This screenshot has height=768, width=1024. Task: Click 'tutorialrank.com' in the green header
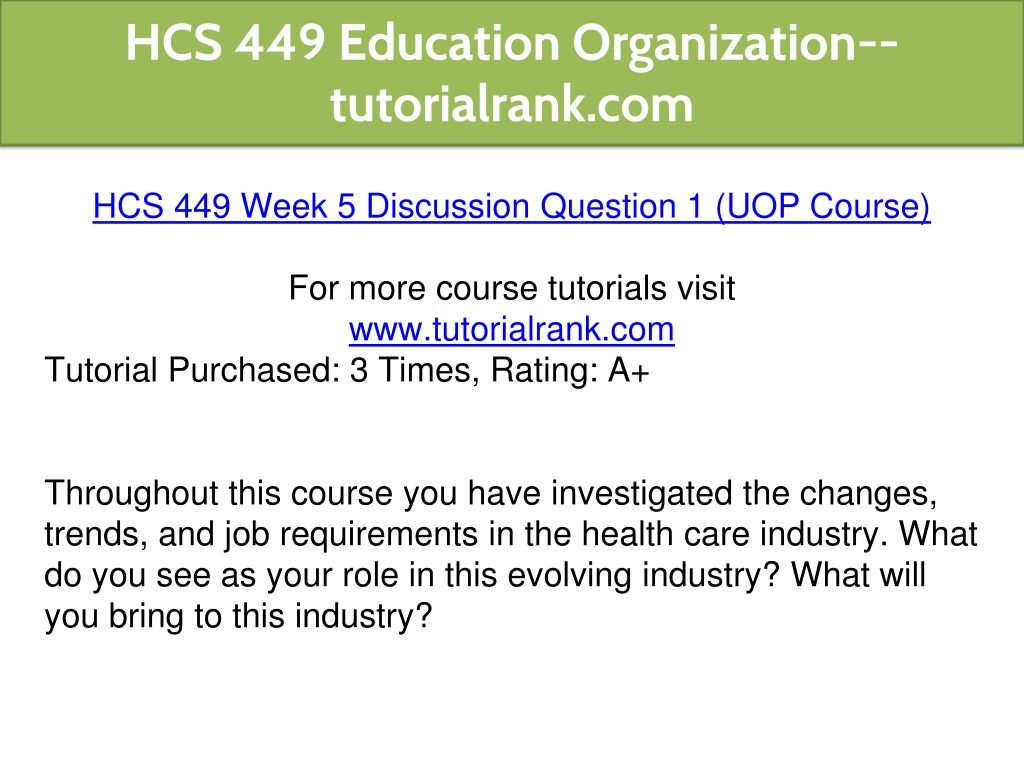pyautogui.click(x=511, y=104)
